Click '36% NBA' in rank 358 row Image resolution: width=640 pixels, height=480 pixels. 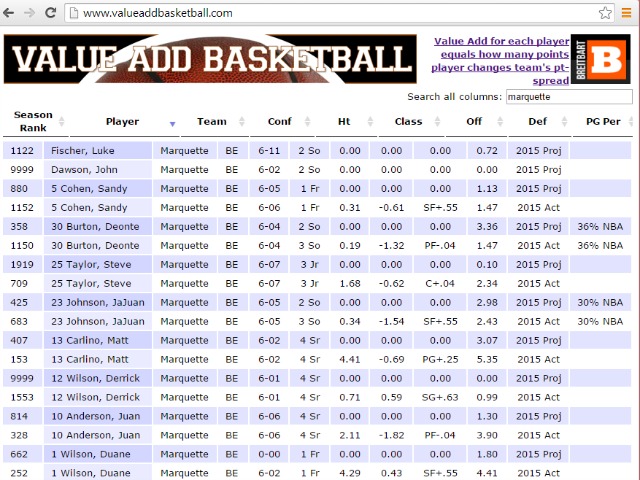pos(600,227)
